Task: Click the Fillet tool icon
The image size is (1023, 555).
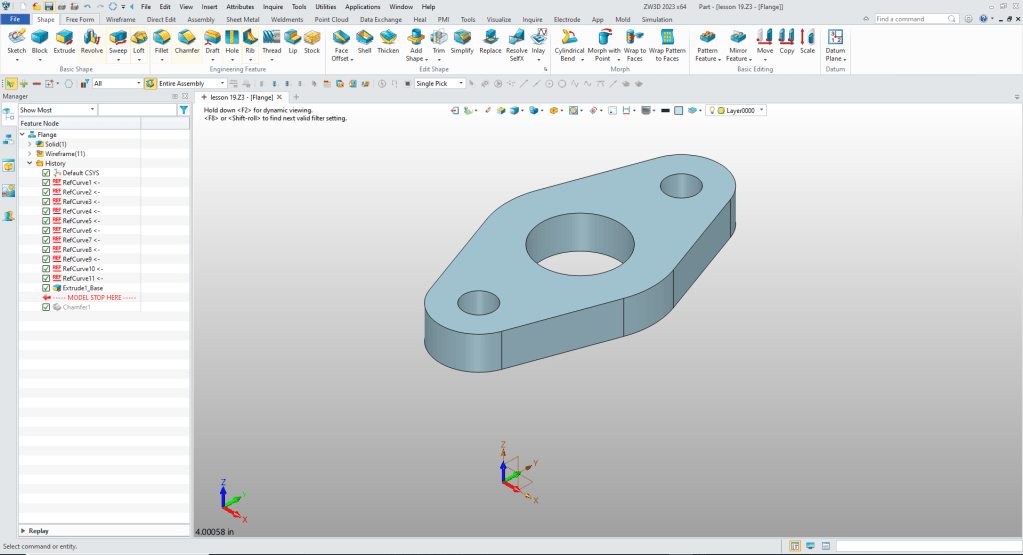Action: (161, 38)
